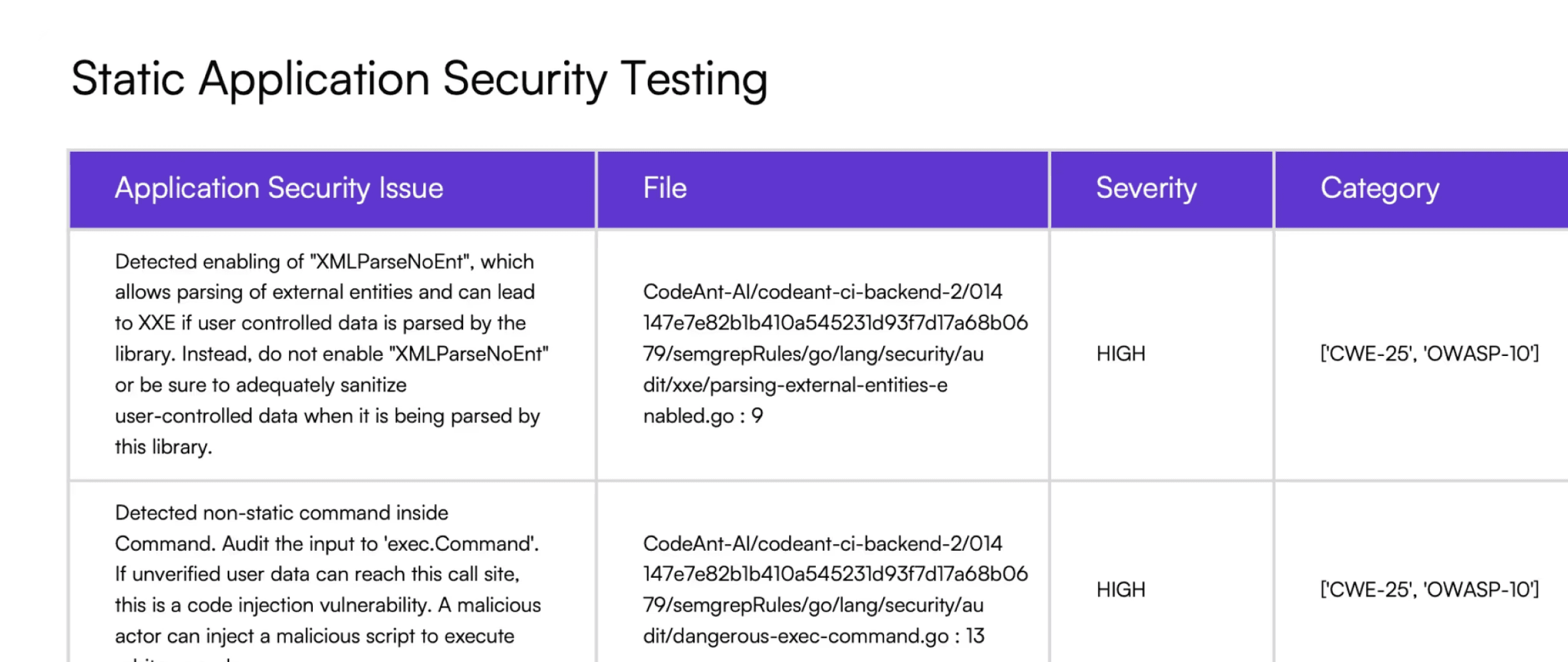This screenshot has height=662, width=1568.
Task: Click the second row's CodeAnt-AI/codeant-ci-backend-2 path line
Action: [822, 543]
